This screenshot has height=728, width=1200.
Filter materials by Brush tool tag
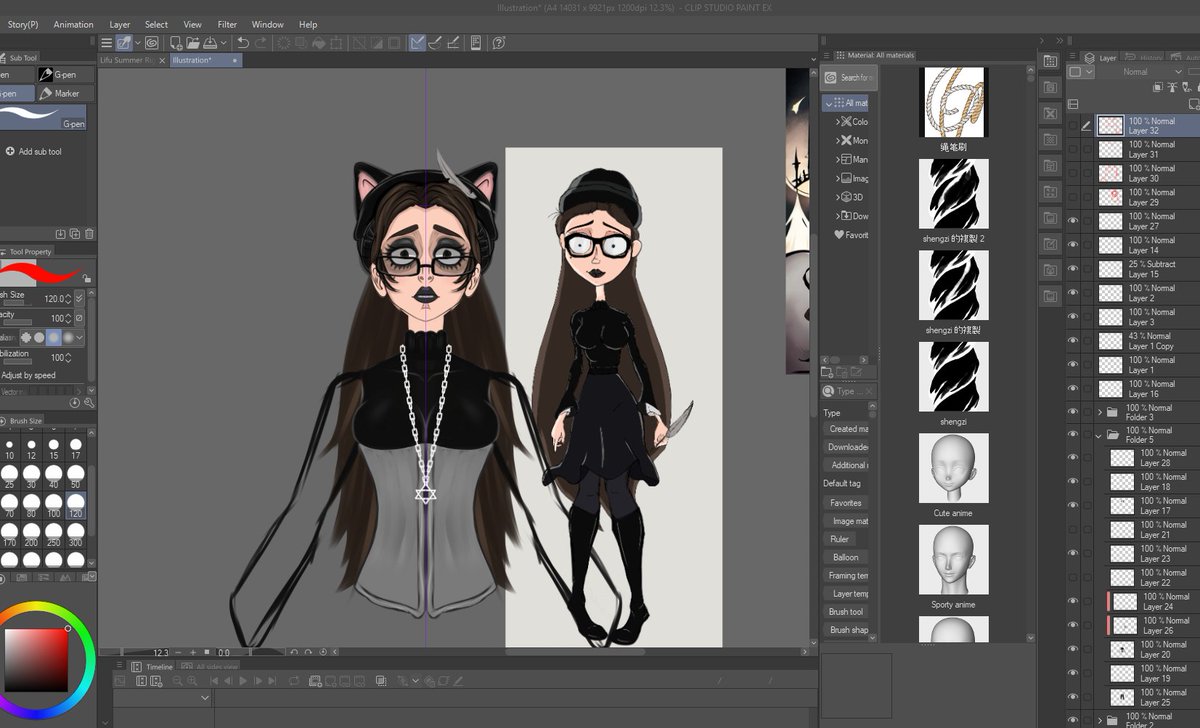click(x=846, y=612)
